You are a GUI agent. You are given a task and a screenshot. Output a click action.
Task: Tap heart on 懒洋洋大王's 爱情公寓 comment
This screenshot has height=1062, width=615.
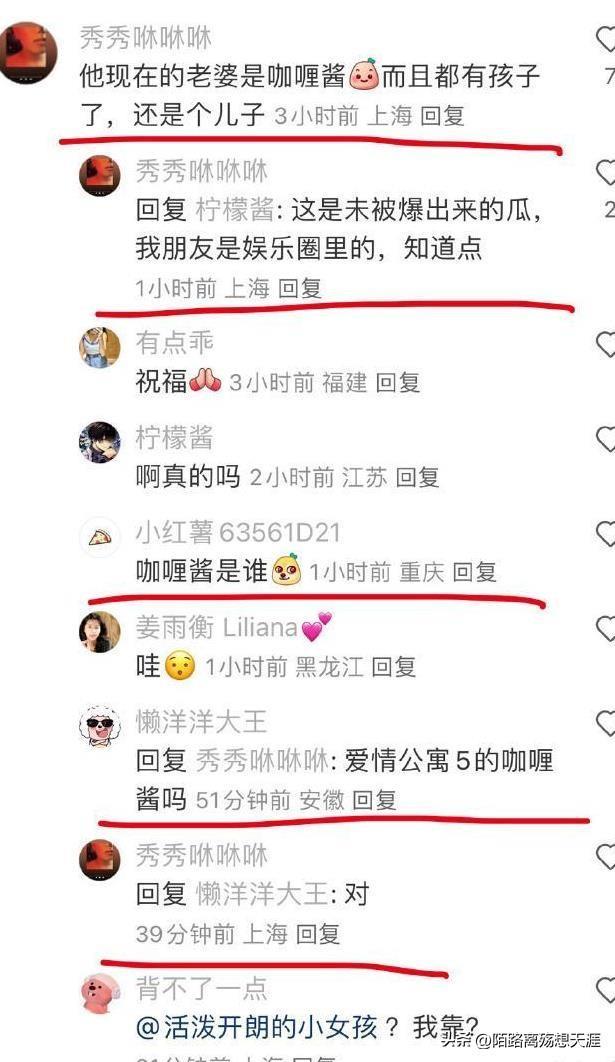(x=606, y=724)
